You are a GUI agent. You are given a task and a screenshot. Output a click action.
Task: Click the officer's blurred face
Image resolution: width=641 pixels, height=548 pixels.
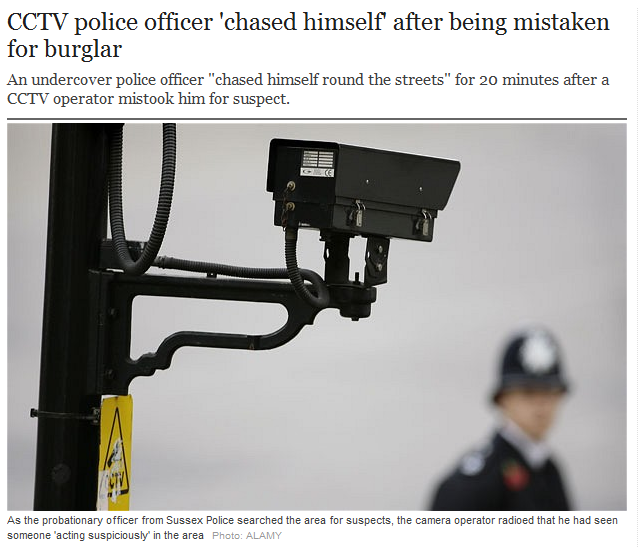click(x=531, y=411)
